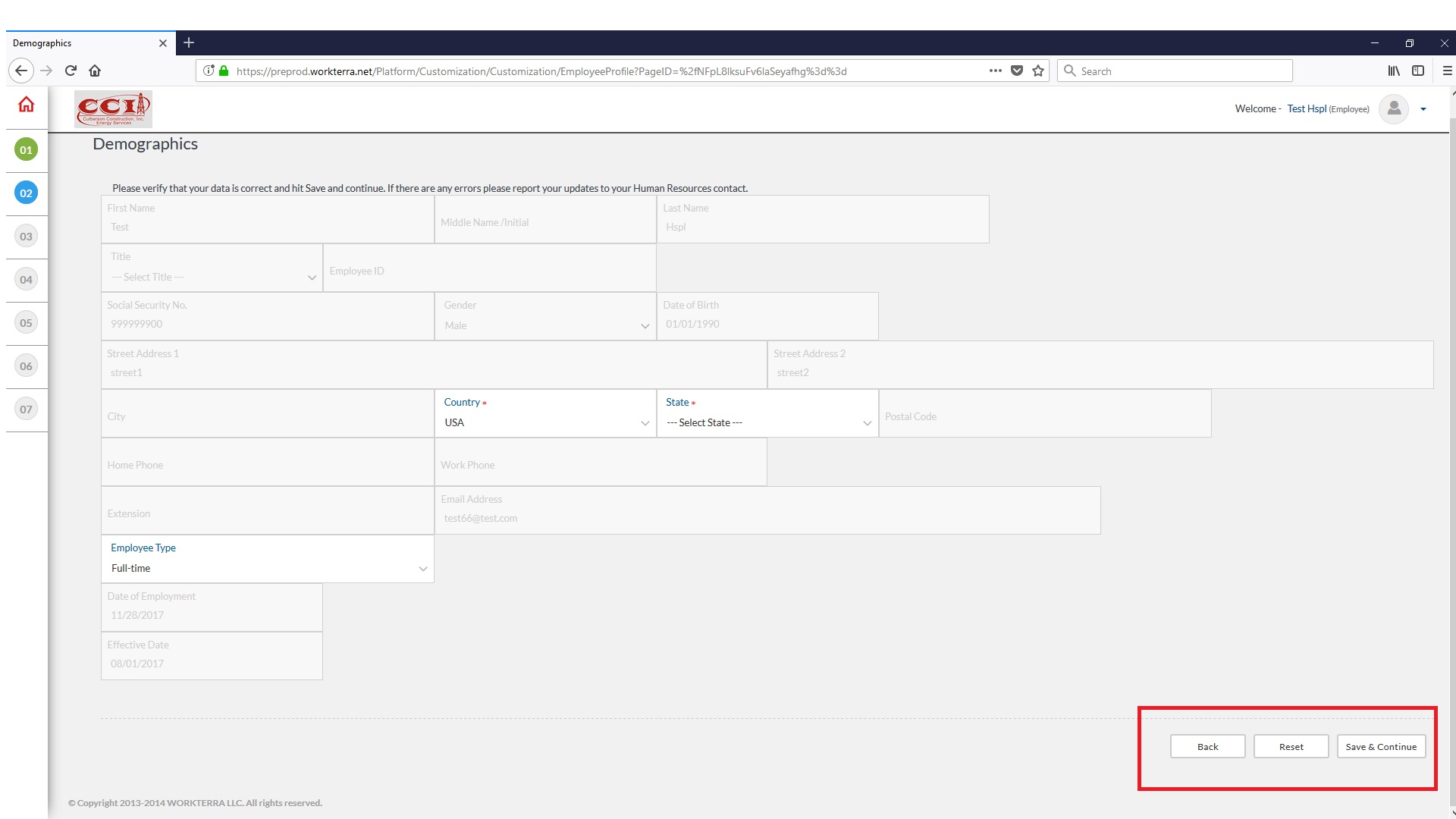Screen dimensions: 1456x819
Task: Expand the user account dropdown arrow
Action: [x=1423, y=109]
